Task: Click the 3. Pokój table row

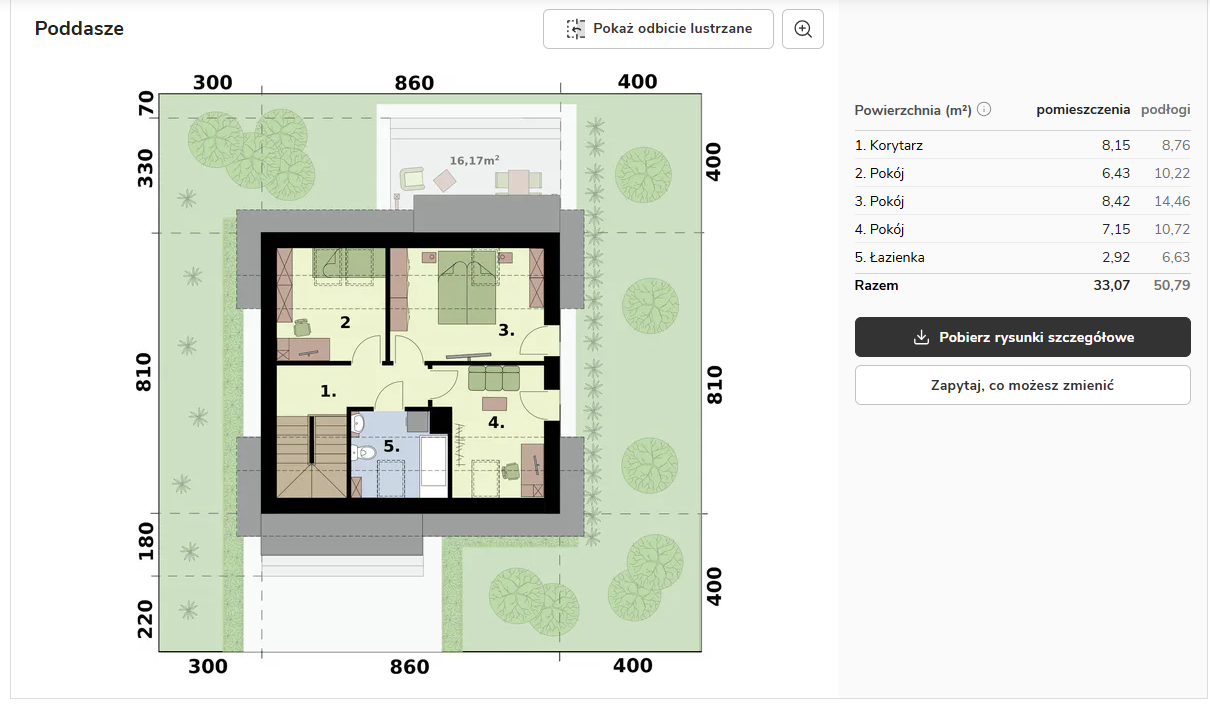Action: click(x=1022, y=201)
